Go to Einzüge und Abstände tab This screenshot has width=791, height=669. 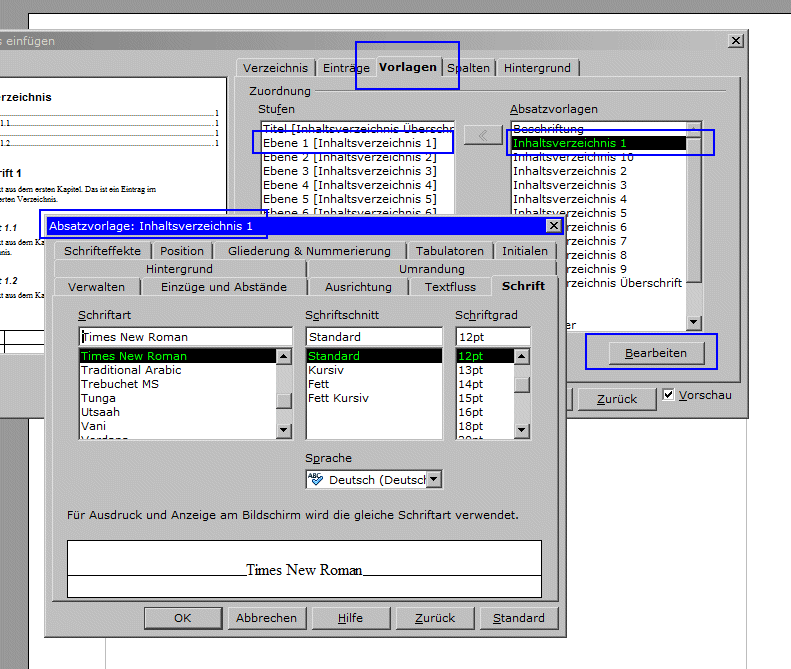pos(224,287)
